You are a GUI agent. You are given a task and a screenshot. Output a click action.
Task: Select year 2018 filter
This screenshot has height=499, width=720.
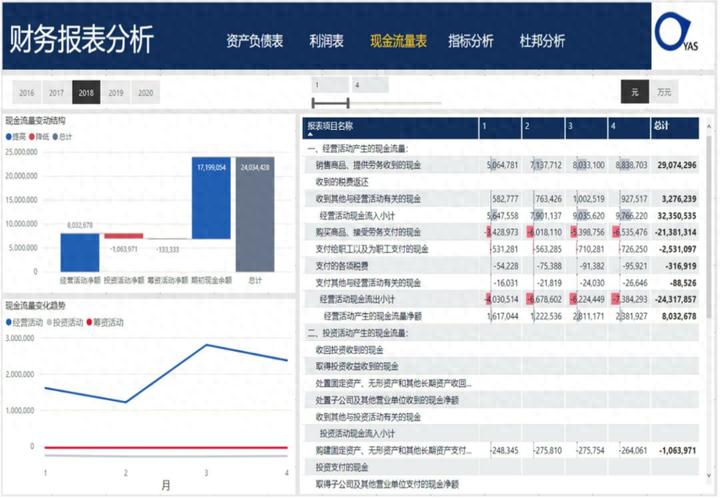[x=86, y=92]
